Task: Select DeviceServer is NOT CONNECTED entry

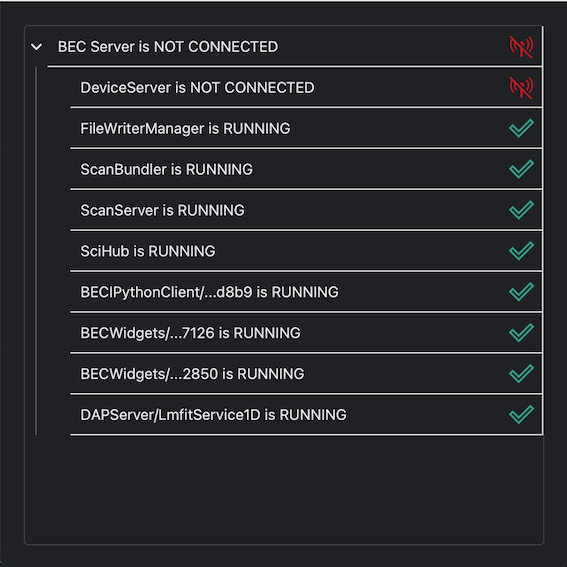Action: point(306,88)
